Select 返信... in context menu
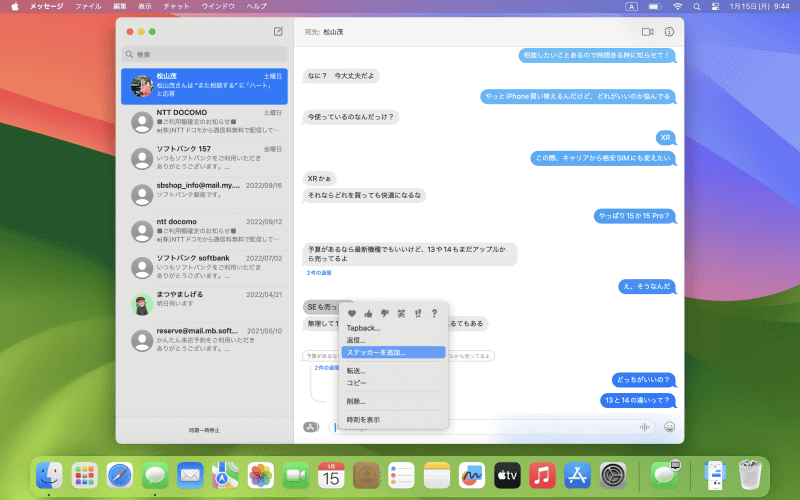This screenshot has width=800, height=500. tap(393, 340)
